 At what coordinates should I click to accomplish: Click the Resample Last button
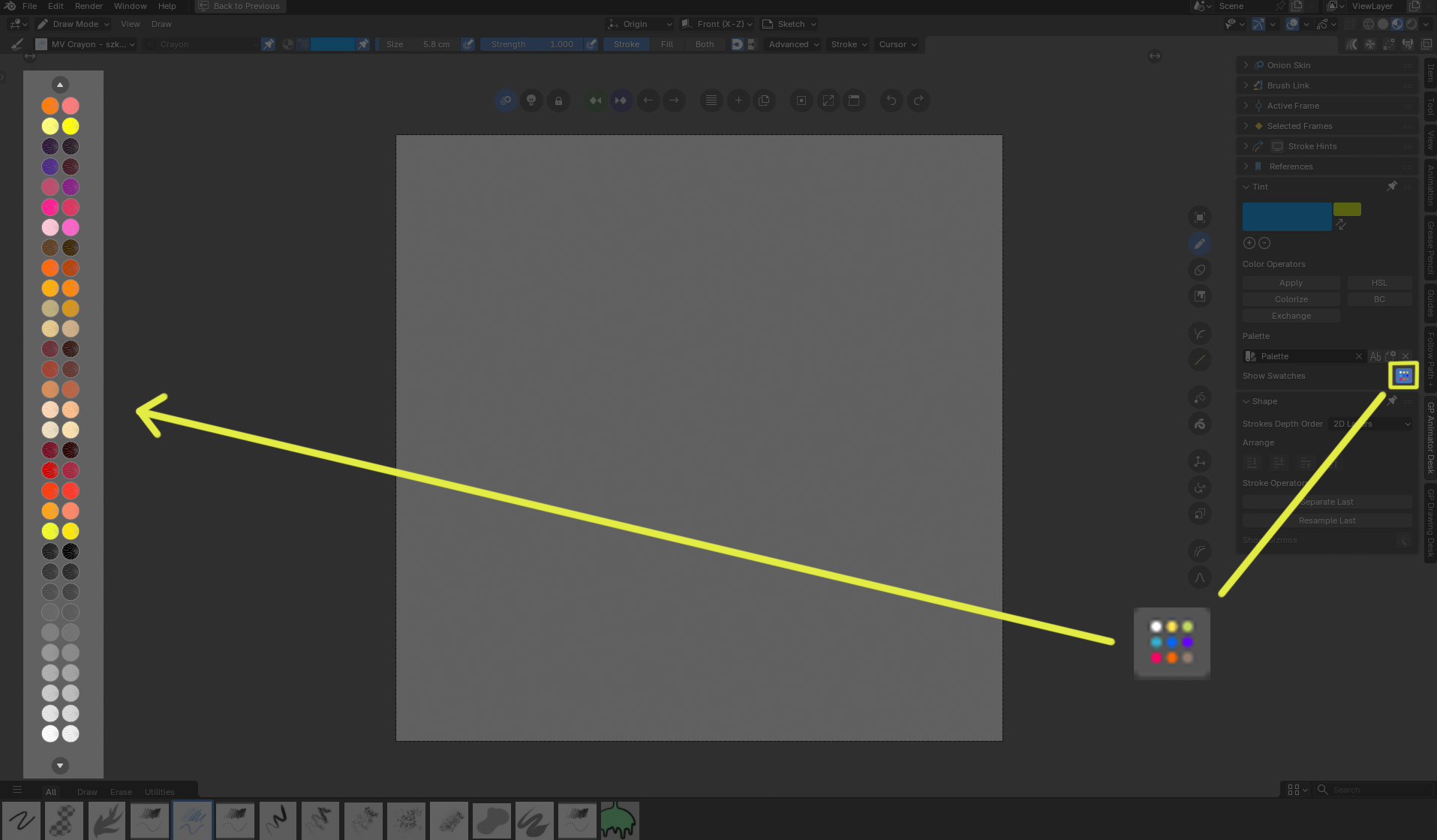(1327, 520)
